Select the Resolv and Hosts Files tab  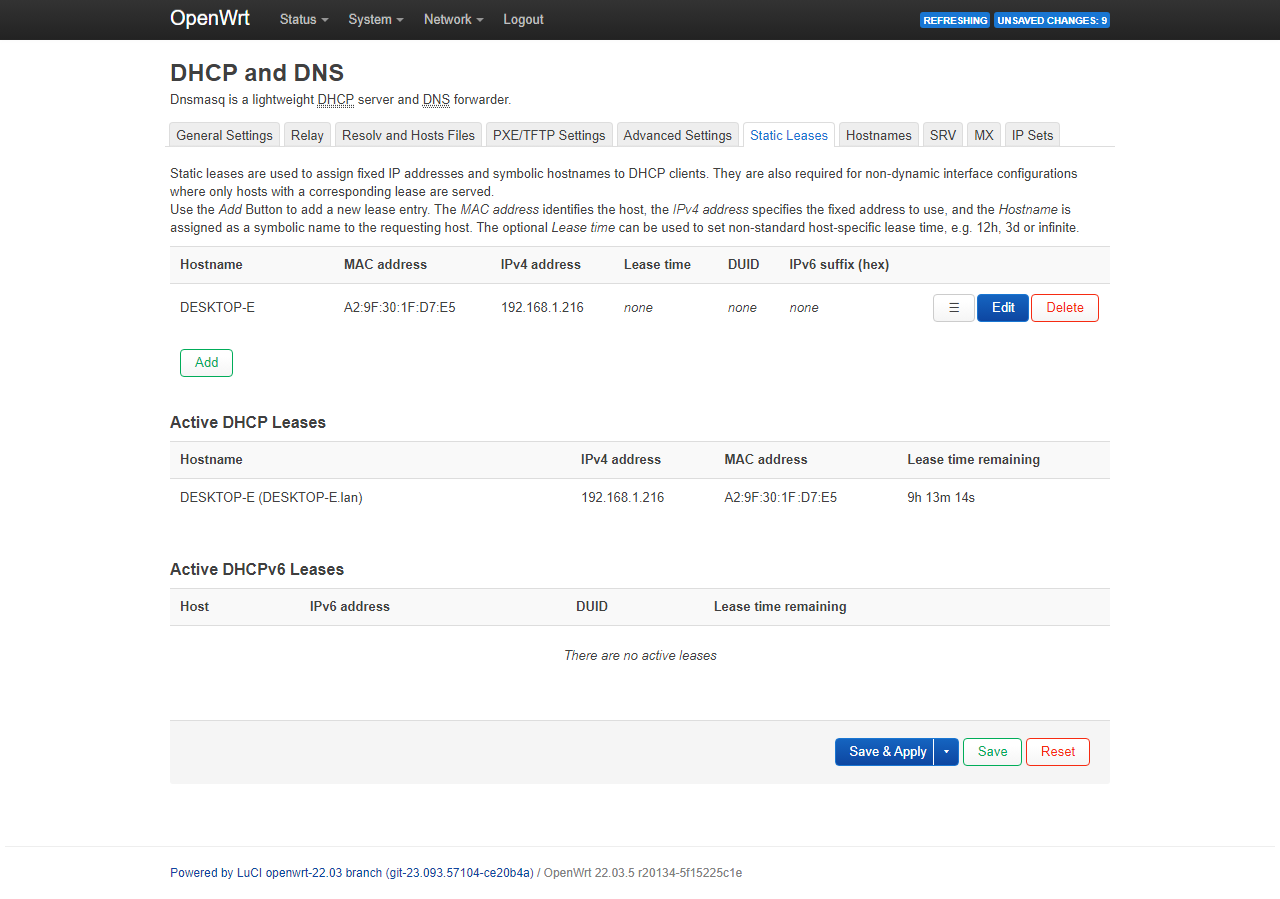click(408, 135)
